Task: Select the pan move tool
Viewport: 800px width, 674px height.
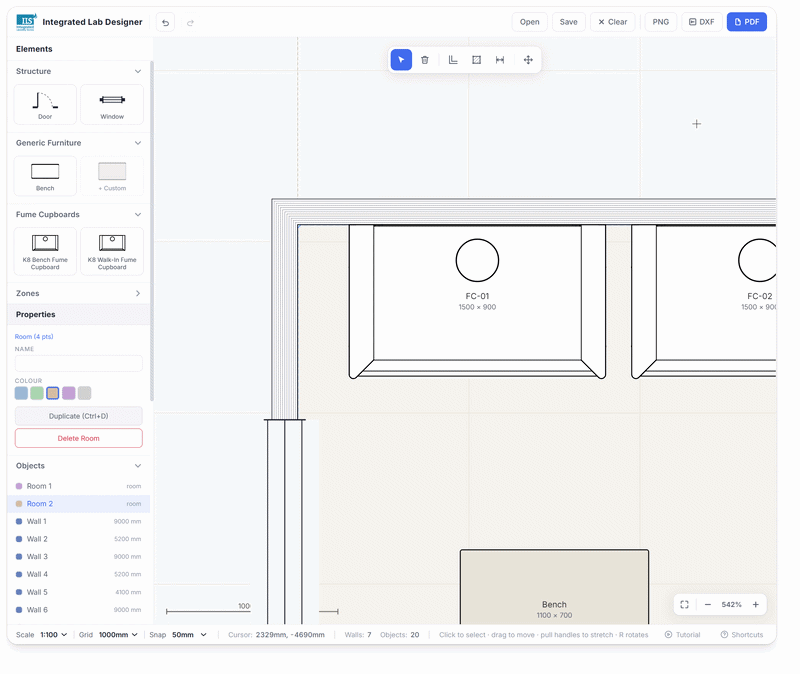Action: (528, 60)
